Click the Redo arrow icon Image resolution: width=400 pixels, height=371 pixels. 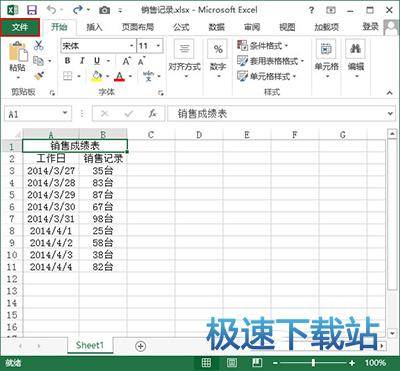point(78,10)
